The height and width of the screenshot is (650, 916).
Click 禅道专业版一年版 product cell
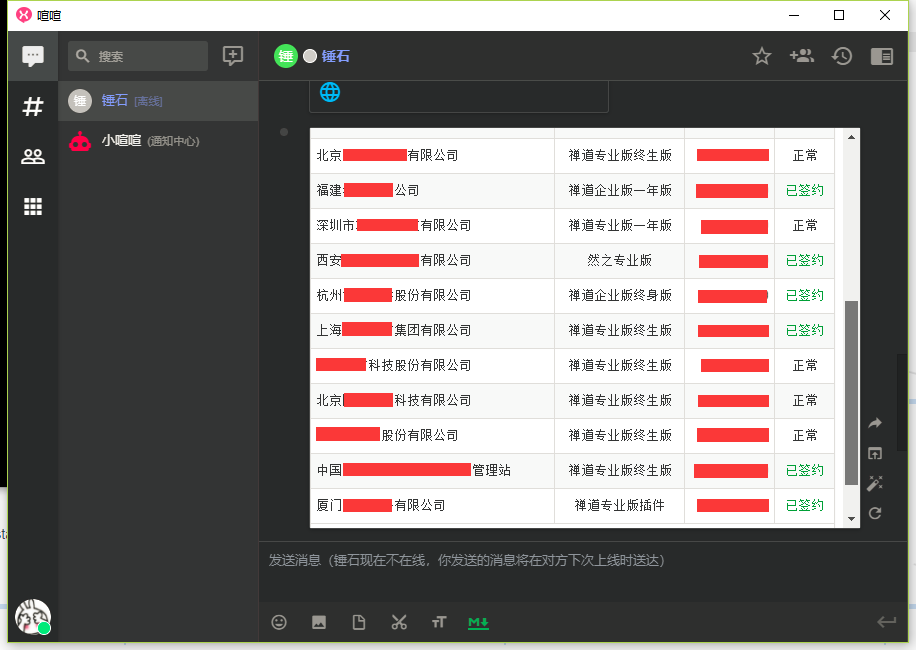point(619,225)
